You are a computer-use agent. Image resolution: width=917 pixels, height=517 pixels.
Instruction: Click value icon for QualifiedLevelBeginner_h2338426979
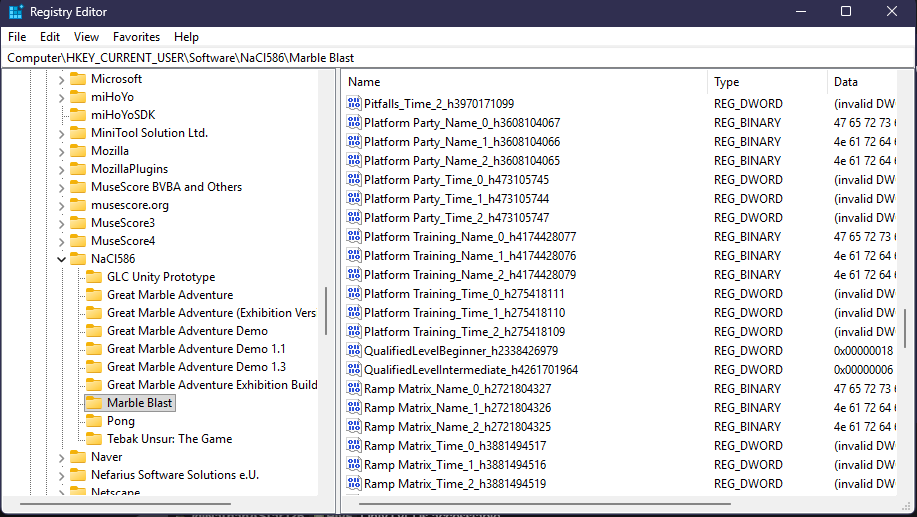point(354,351)
